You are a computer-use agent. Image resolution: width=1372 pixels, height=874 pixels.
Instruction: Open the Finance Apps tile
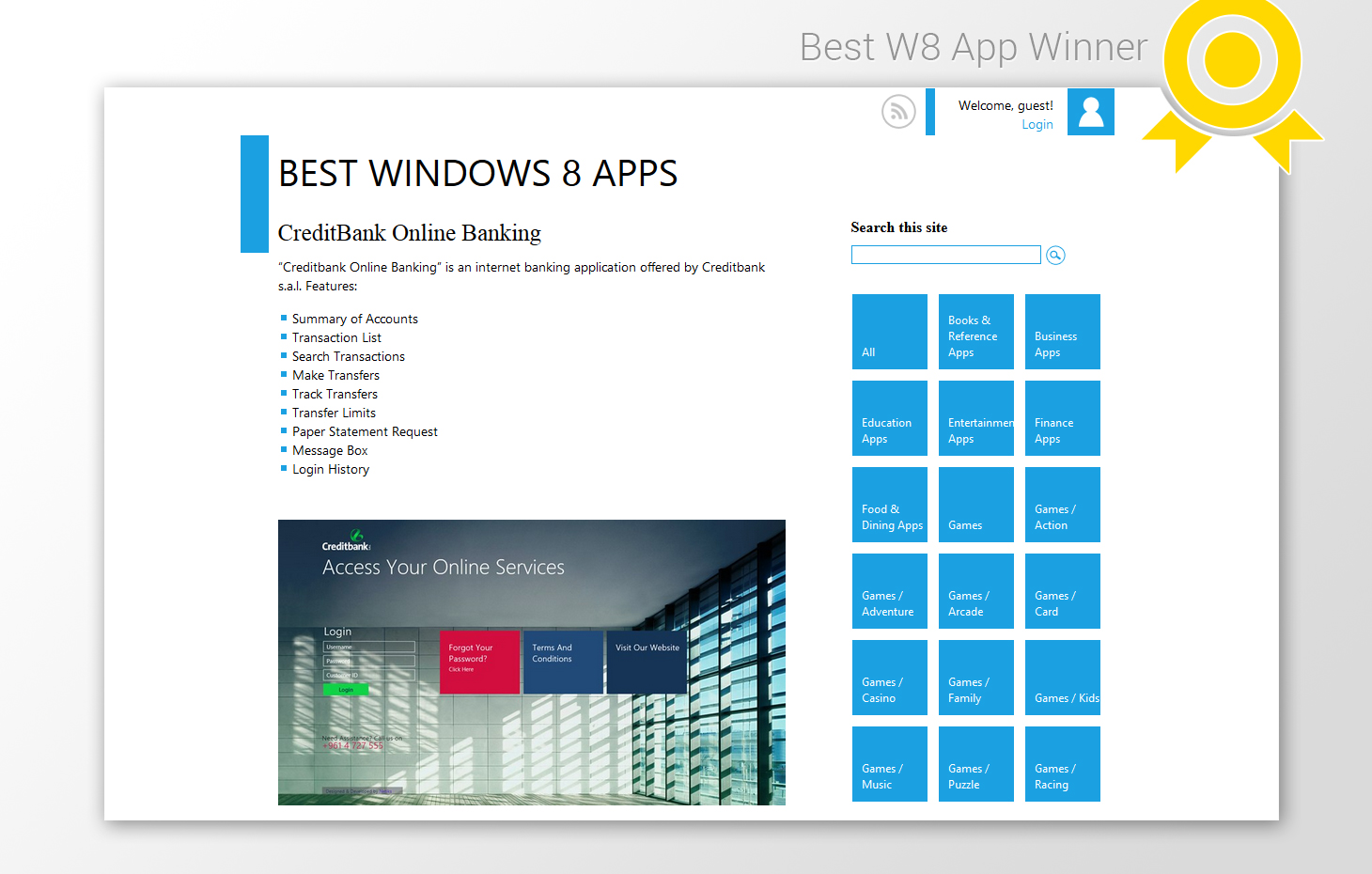coord(1063,418)
